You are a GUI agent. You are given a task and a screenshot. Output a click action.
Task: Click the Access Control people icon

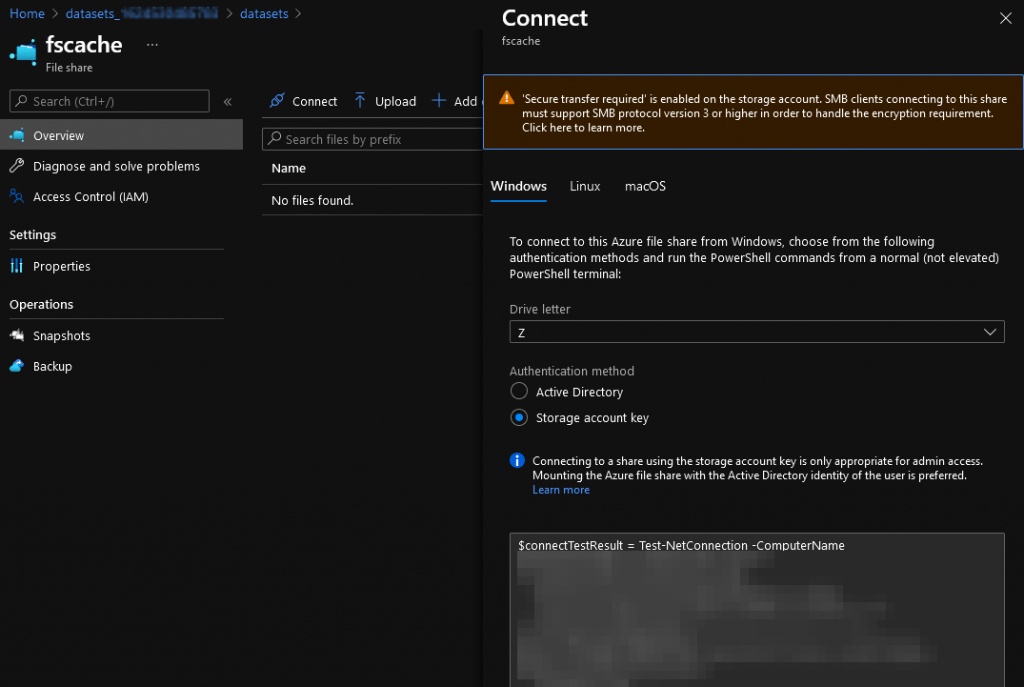(x=17, y=196)
